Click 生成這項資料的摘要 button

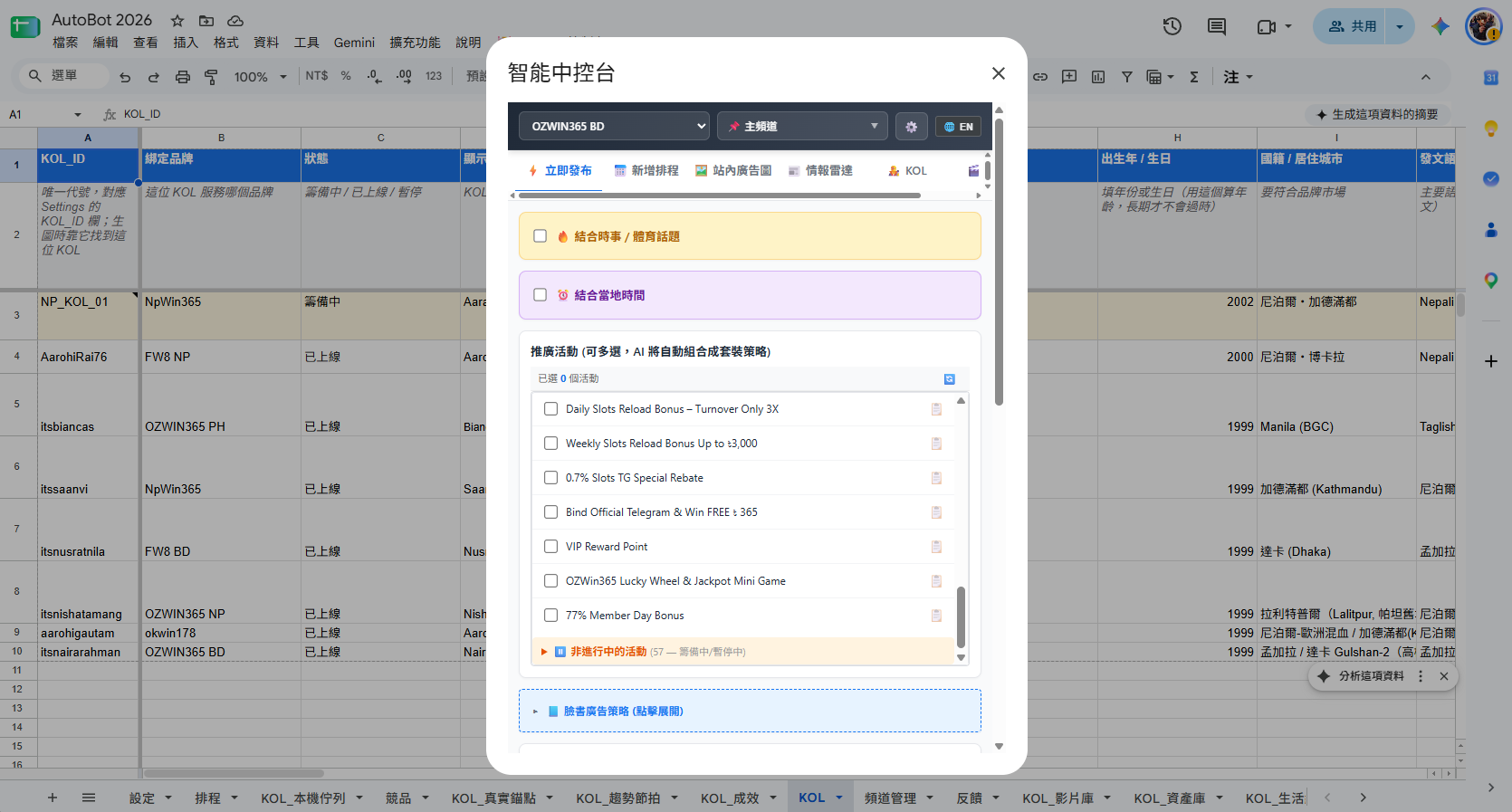[1377, 115]
